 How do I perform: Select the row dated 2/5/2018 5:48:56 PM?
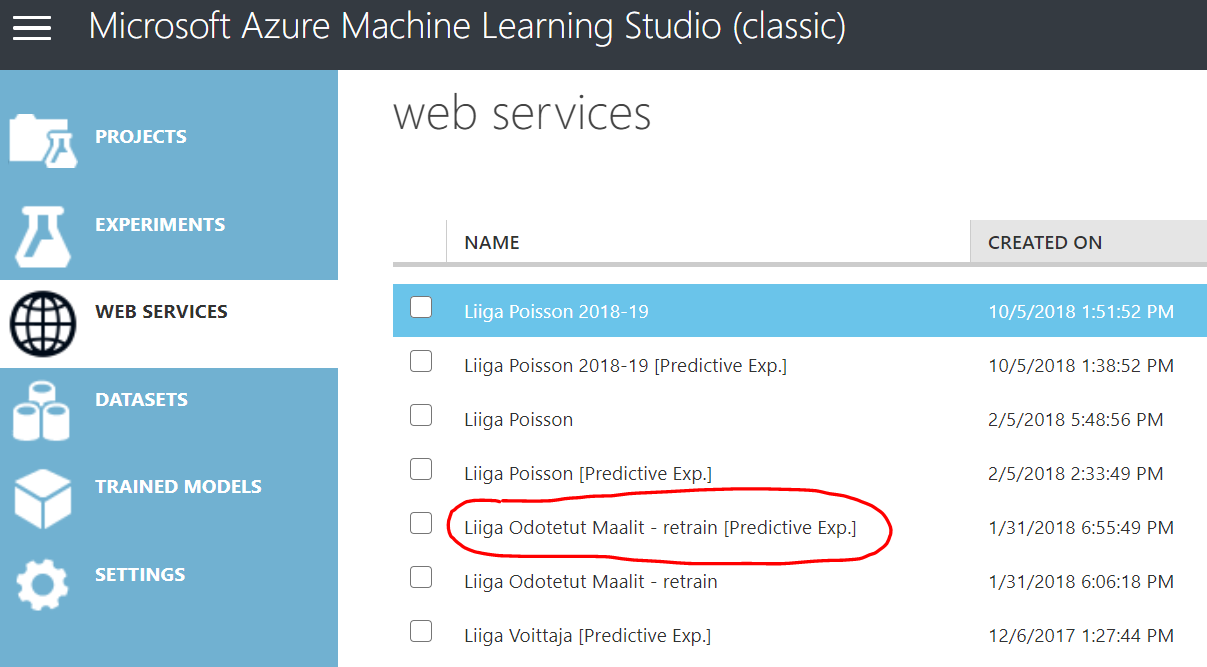point(1075,420)
